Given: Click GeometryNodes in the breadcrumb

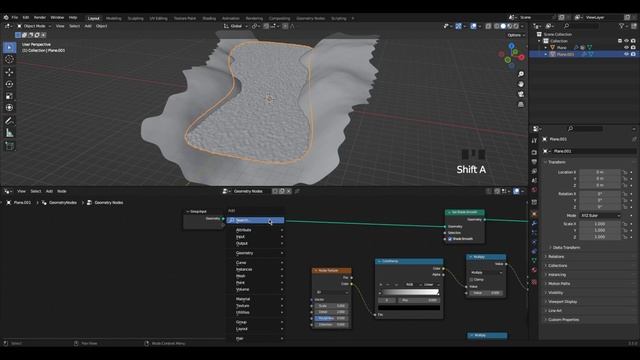Looking at the screenshot, I should pyautogui.click(x=63, y=202).
